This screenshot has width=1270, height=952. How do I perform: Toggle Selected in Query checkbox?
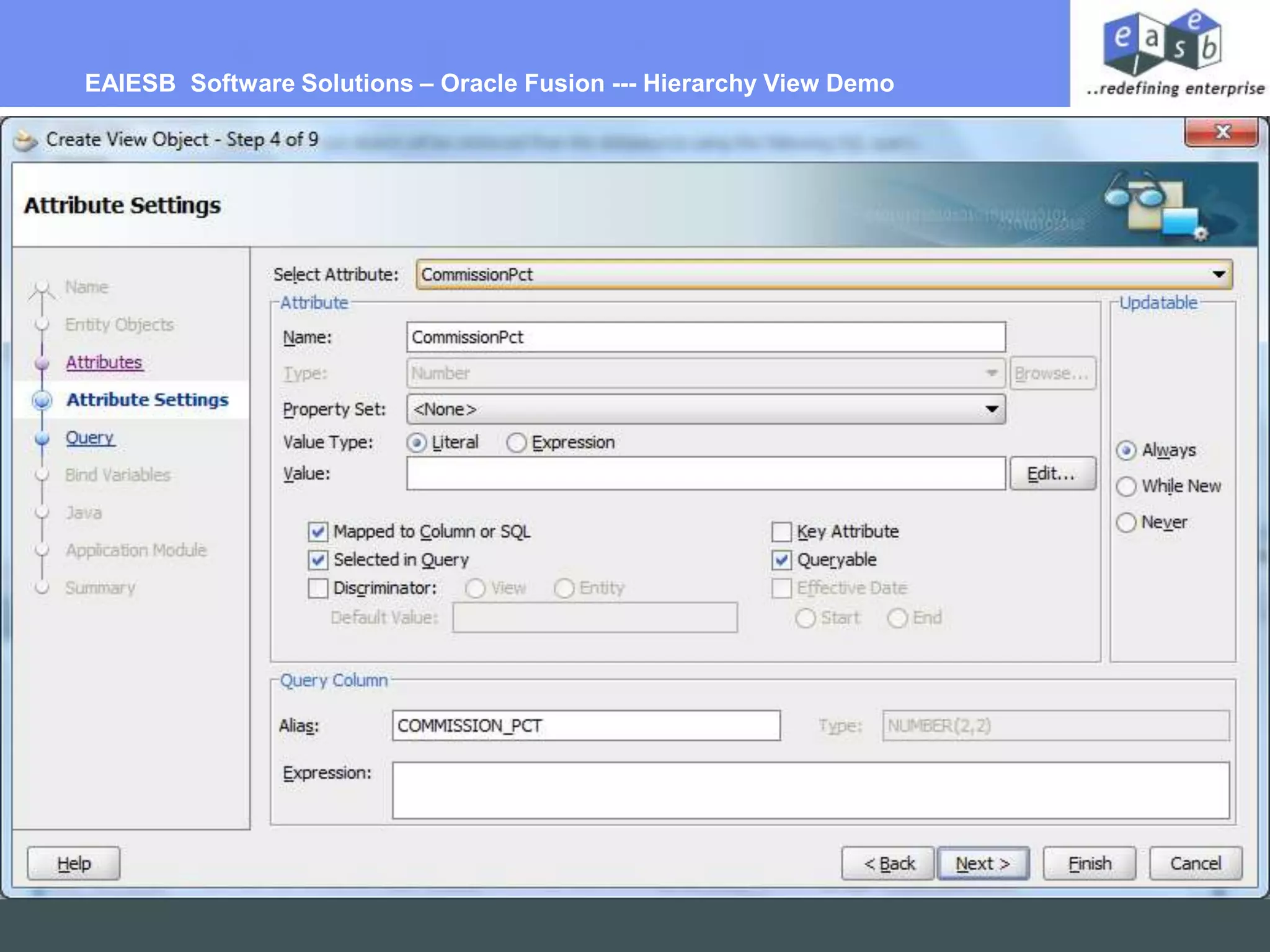pos(317,560)
